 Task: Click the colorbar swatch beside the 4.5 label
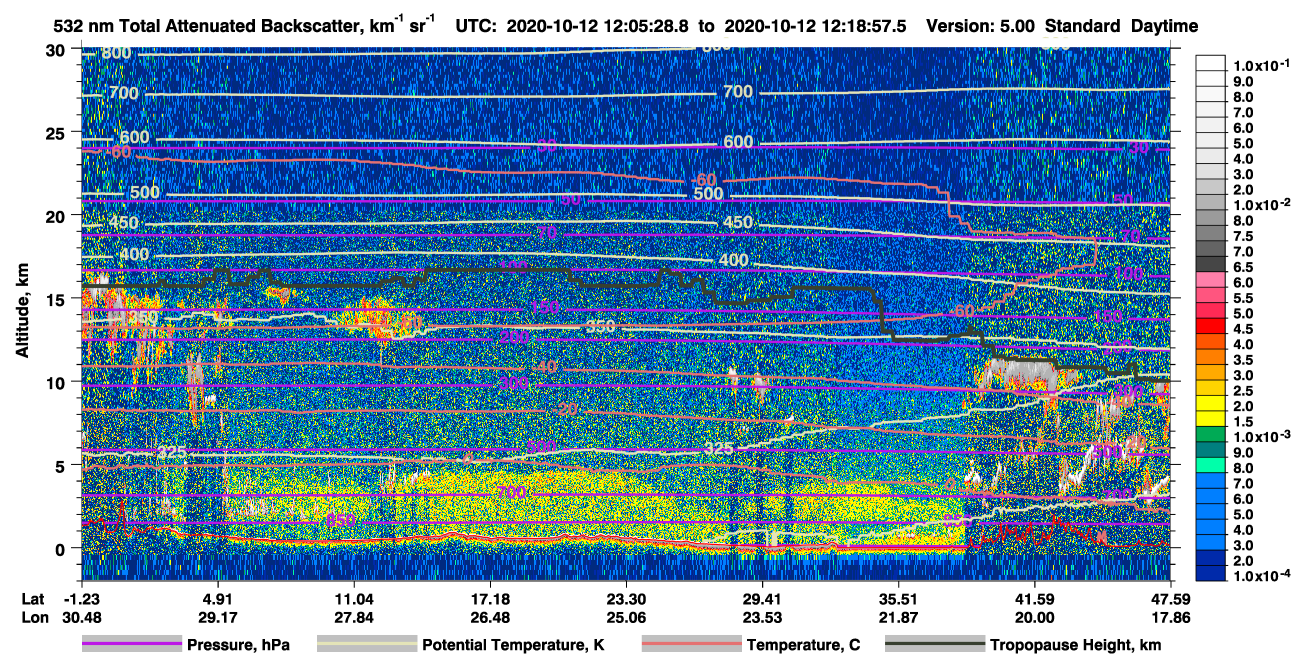tap(1210, 328)
